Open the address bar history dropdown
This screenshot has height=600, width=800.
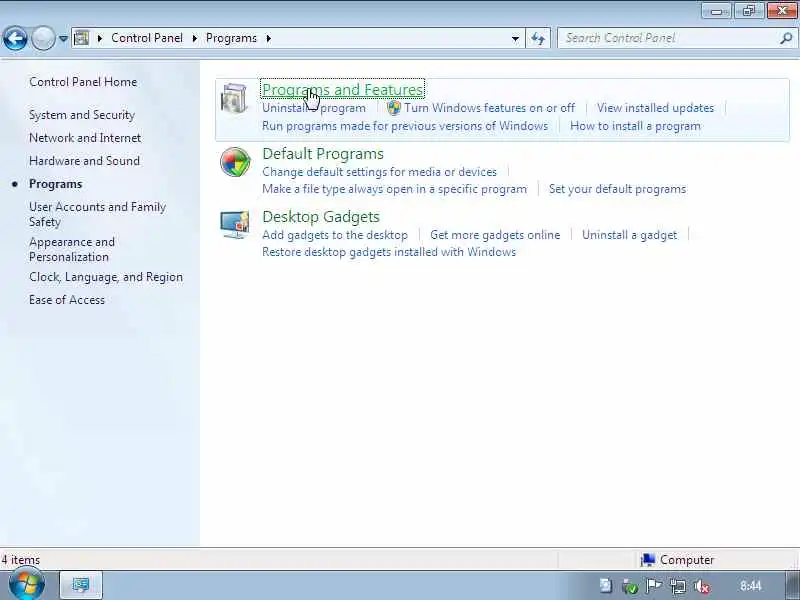pyautogui.click(x=515, y=38)
